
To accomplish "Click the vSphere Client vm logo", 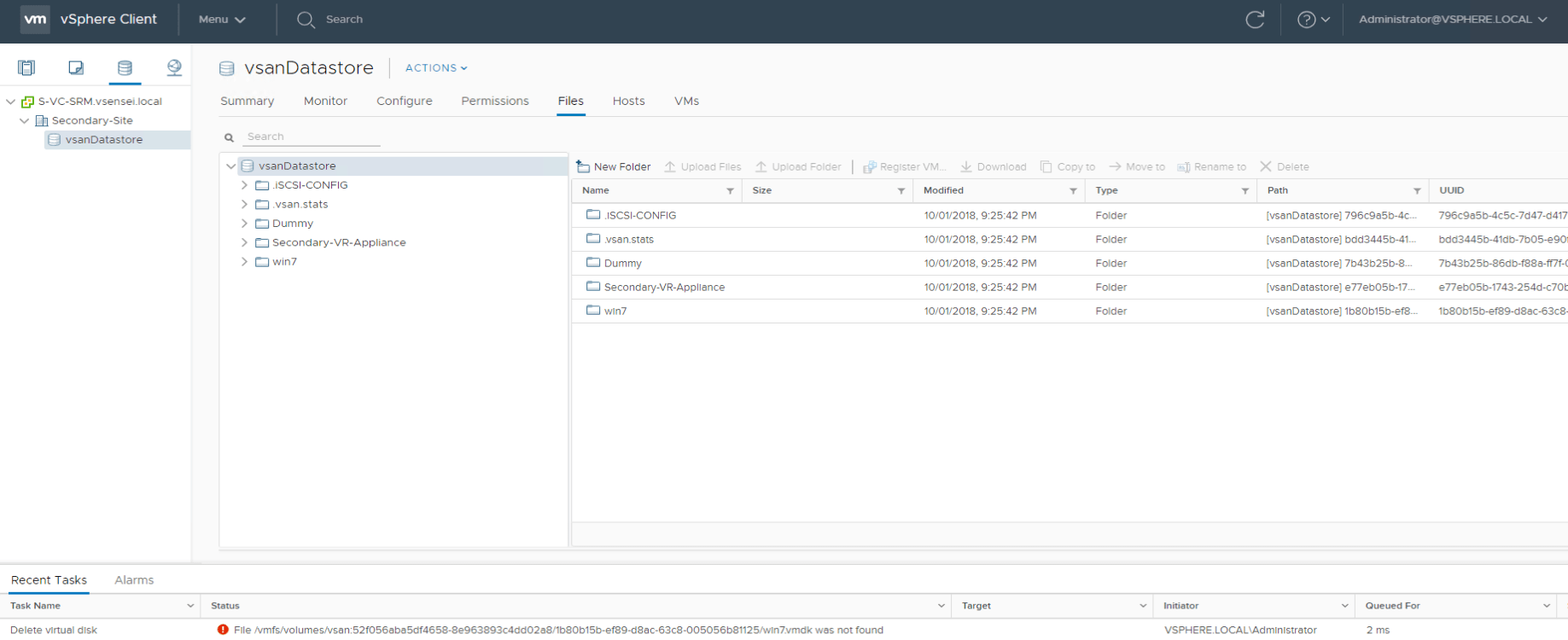I will pos(35,19).
